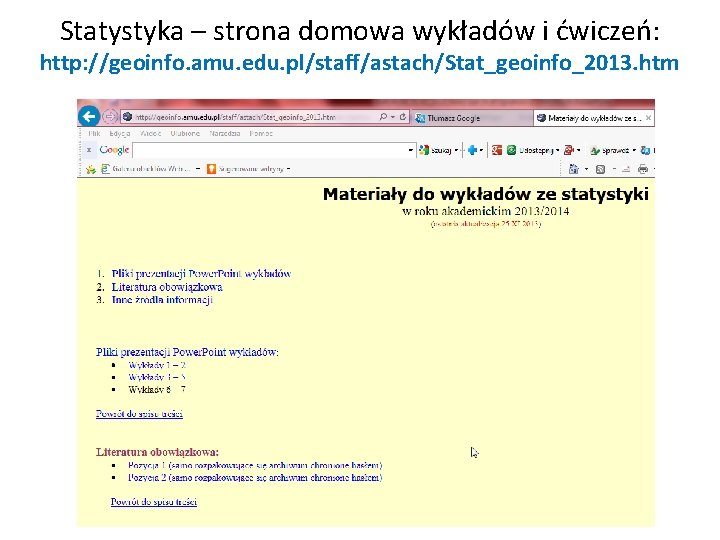
Task: Click the Pliki prezentacji PowerPoint wykładów: section heading
Action: point(187,352)
